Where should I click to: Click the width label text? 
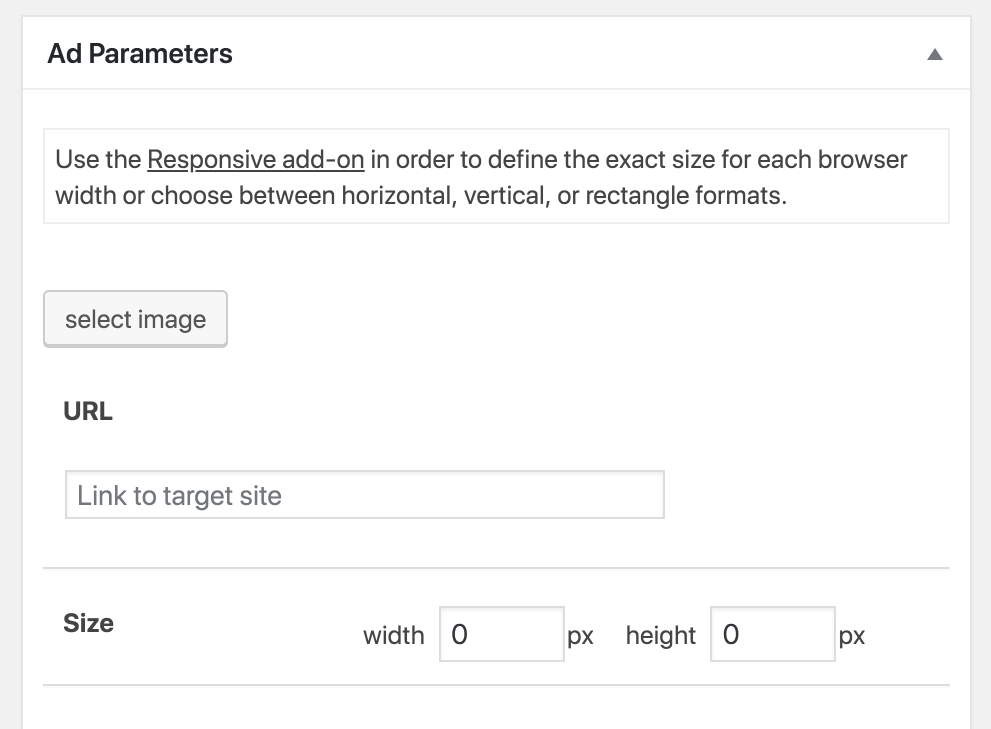pyautogui.click(x=393, y=636)
